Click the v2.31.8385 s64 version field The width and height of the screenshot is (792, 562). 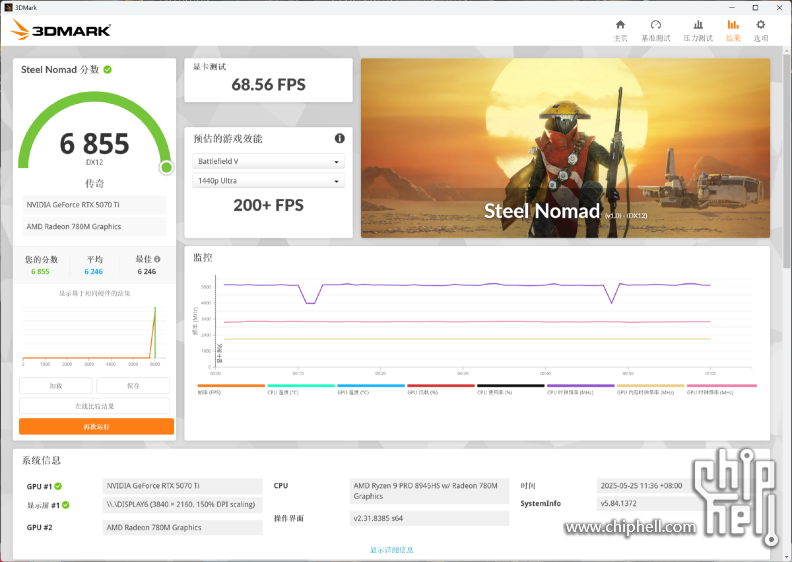point(429,518)
